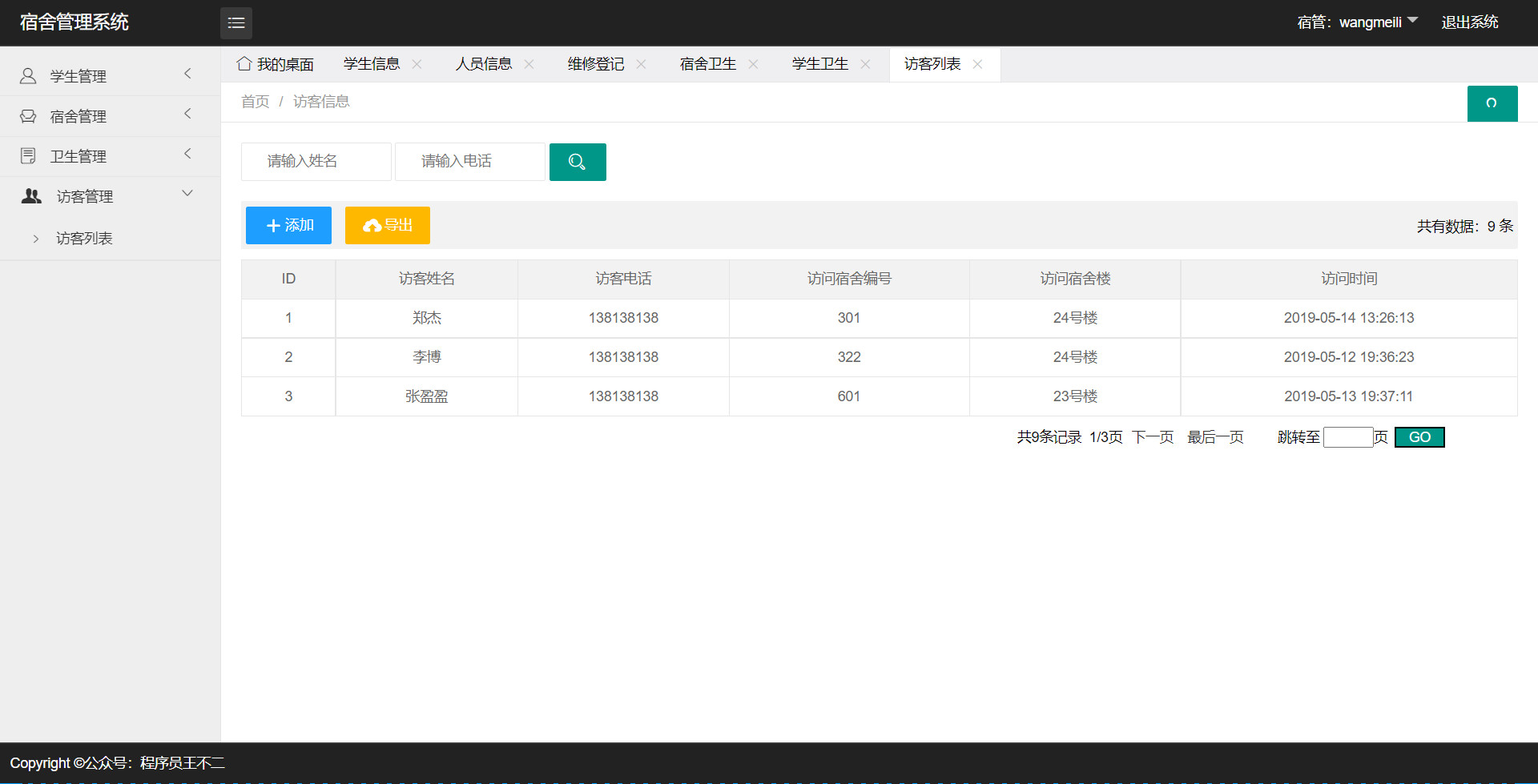Click the yellow 导出 export button
This screenshot has width=1538, height=784.
(x=387, y=225)
